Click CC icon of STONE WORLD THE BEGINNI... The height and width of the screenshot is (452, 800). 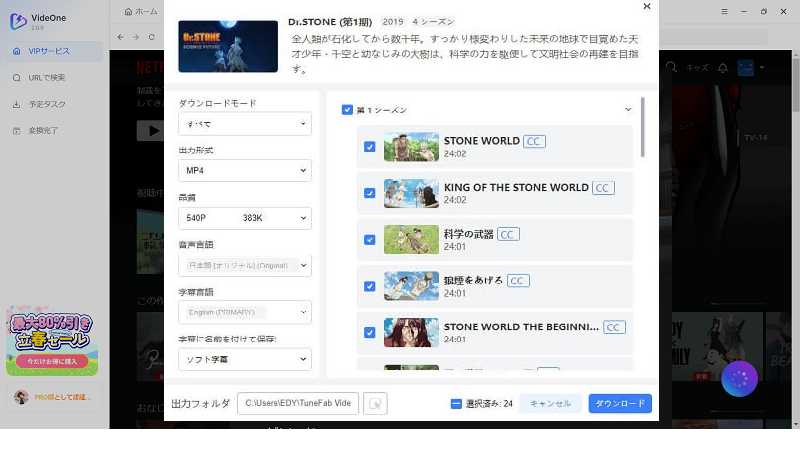pos(614,327)
